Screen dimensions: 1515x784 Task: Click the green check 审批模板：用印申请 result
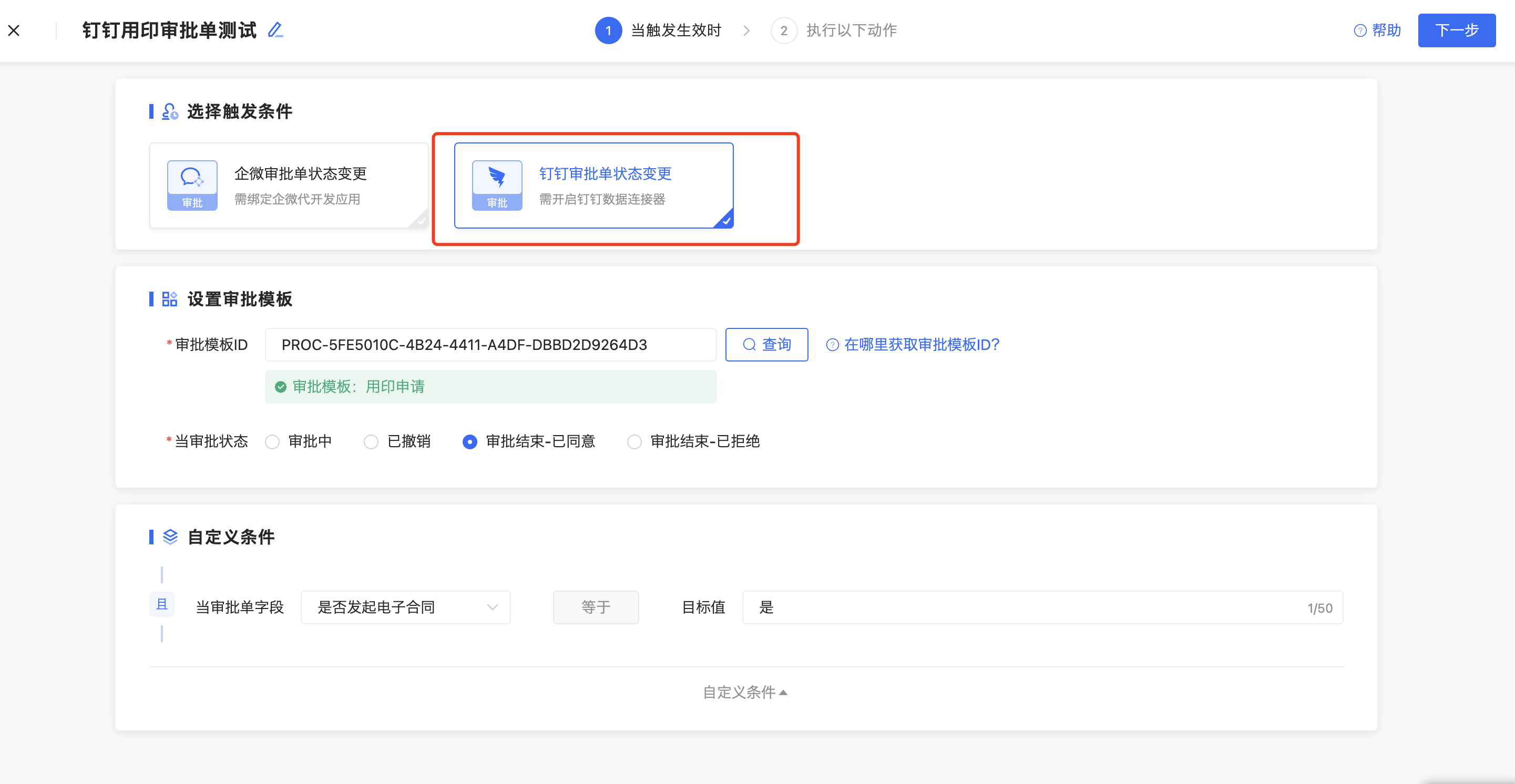pyautogui.click(x=490, y=387)
